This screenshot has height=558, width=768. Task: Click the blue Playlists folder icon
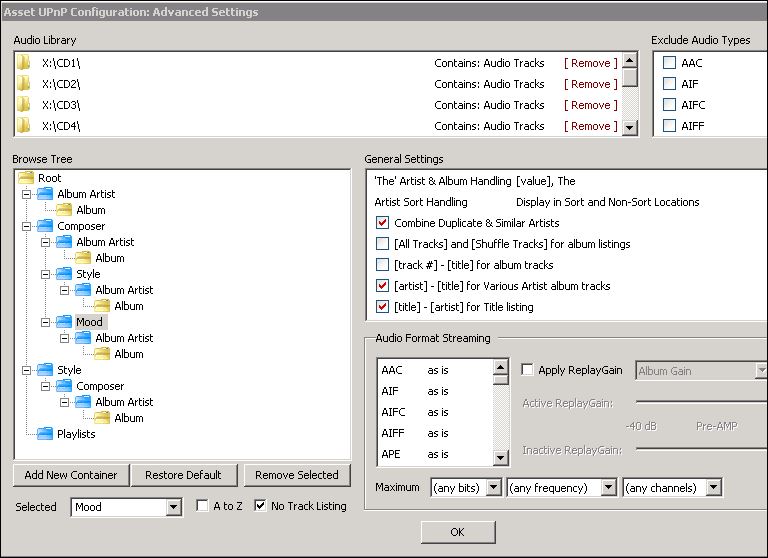(x=45, y=434)
